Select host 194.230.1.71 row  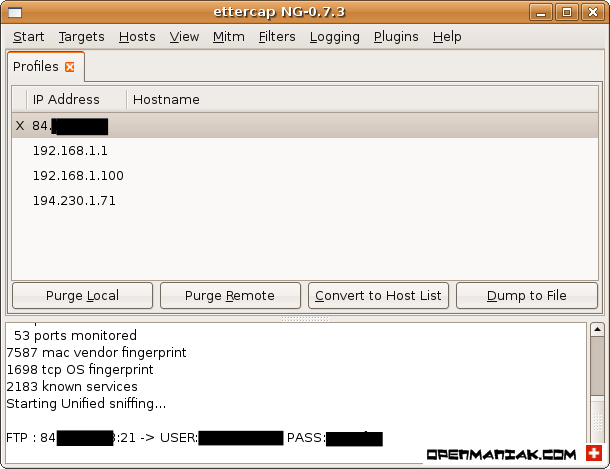305,200
